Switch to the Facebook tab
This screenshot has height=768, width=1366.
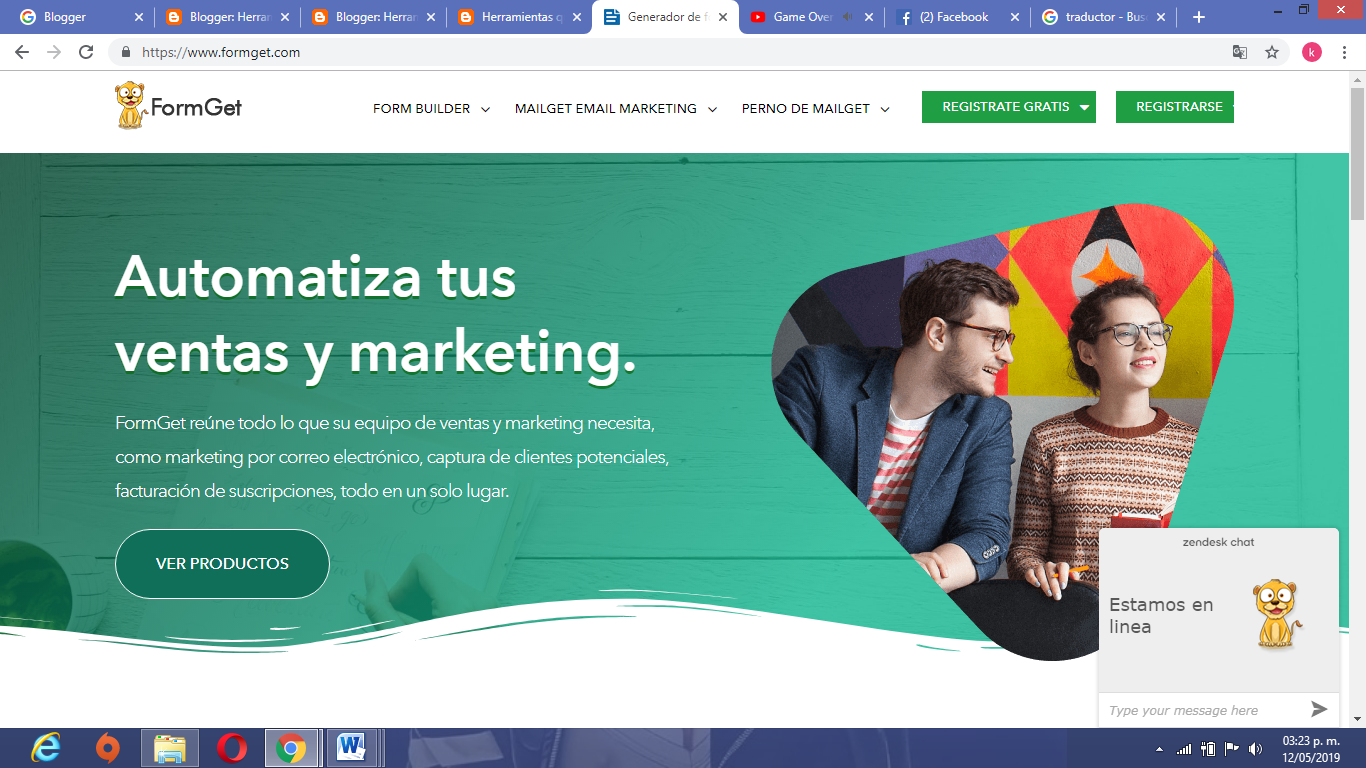[957, 16]
